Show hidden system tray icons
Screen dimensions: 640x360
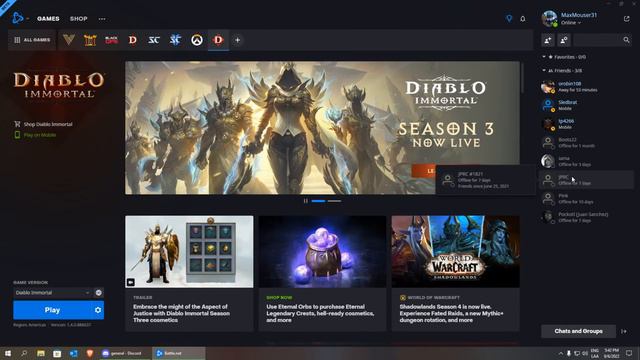[x=561, y=353]
